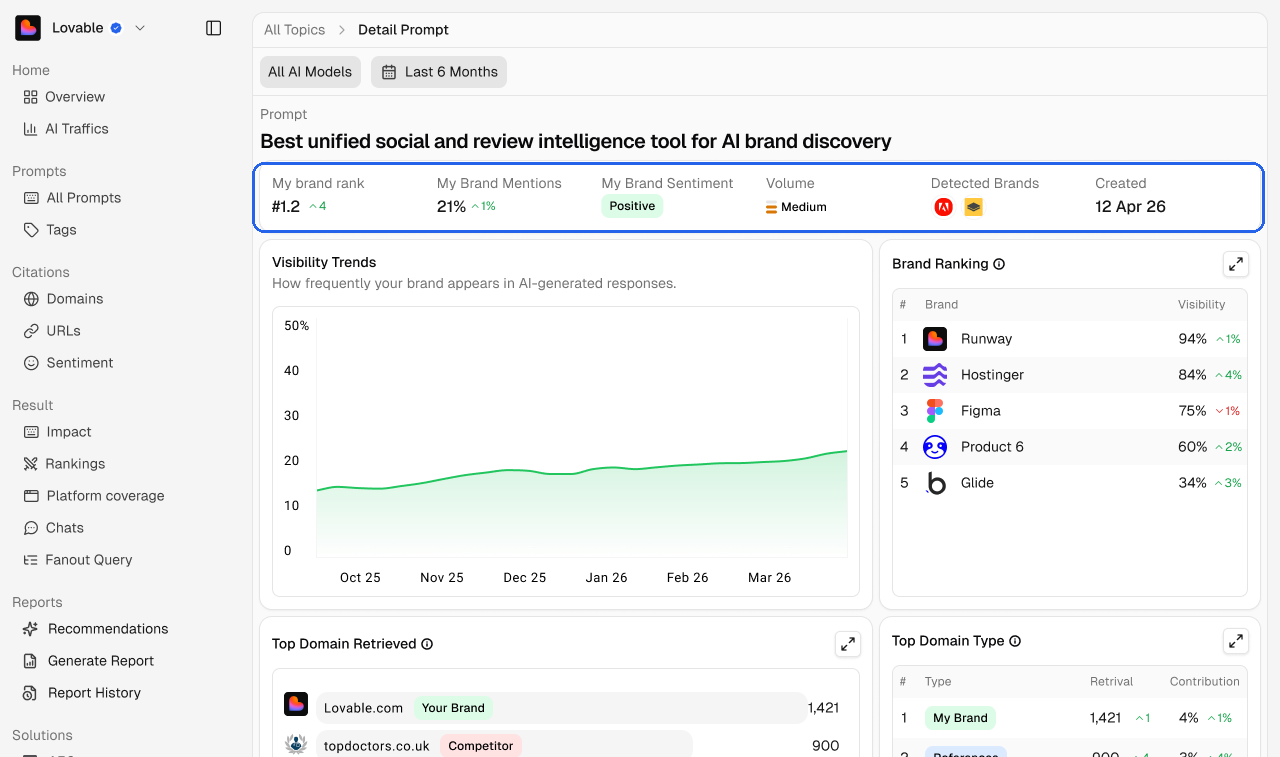Select the Hostinger brand row
Image resolution: width=1280 pixels, height=757 pixels.
coord(1070,375)
